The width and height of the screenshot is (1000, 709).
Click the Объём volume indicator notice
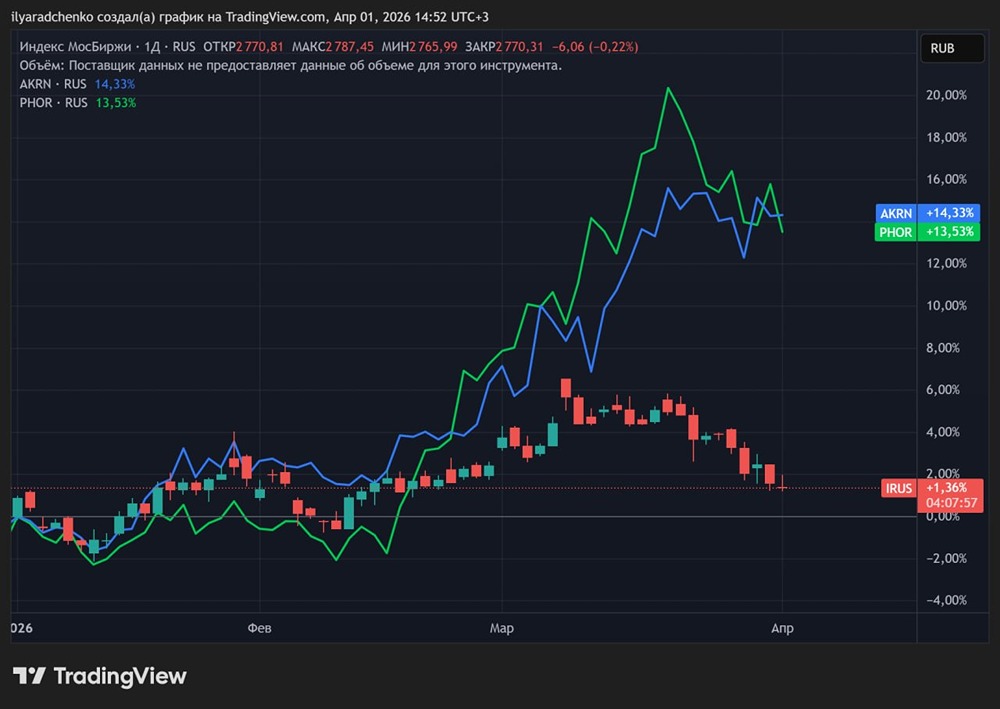click(290, 66)
